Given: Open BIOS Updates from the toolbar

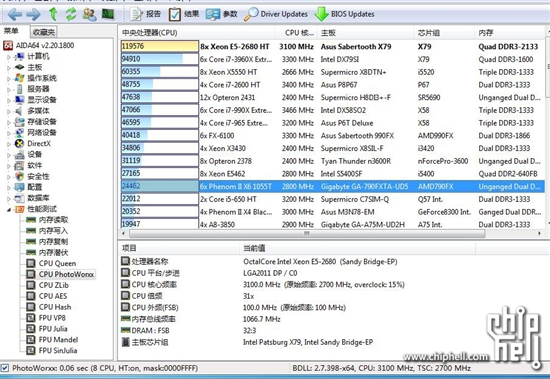Looking at the screenshot, I should click(344, 14).
